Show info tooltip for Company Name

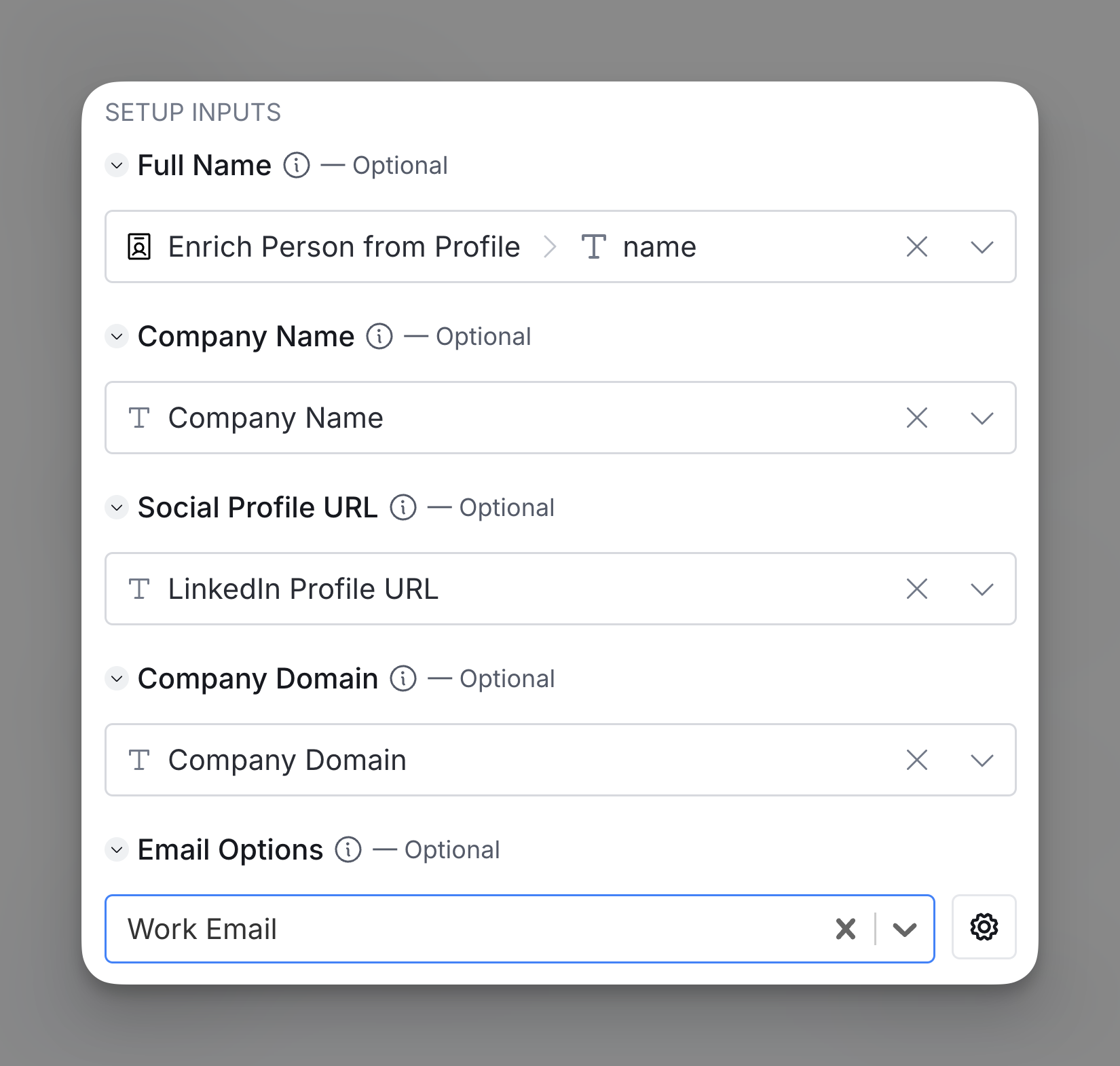pyautogui.click(x=379, y=336)
